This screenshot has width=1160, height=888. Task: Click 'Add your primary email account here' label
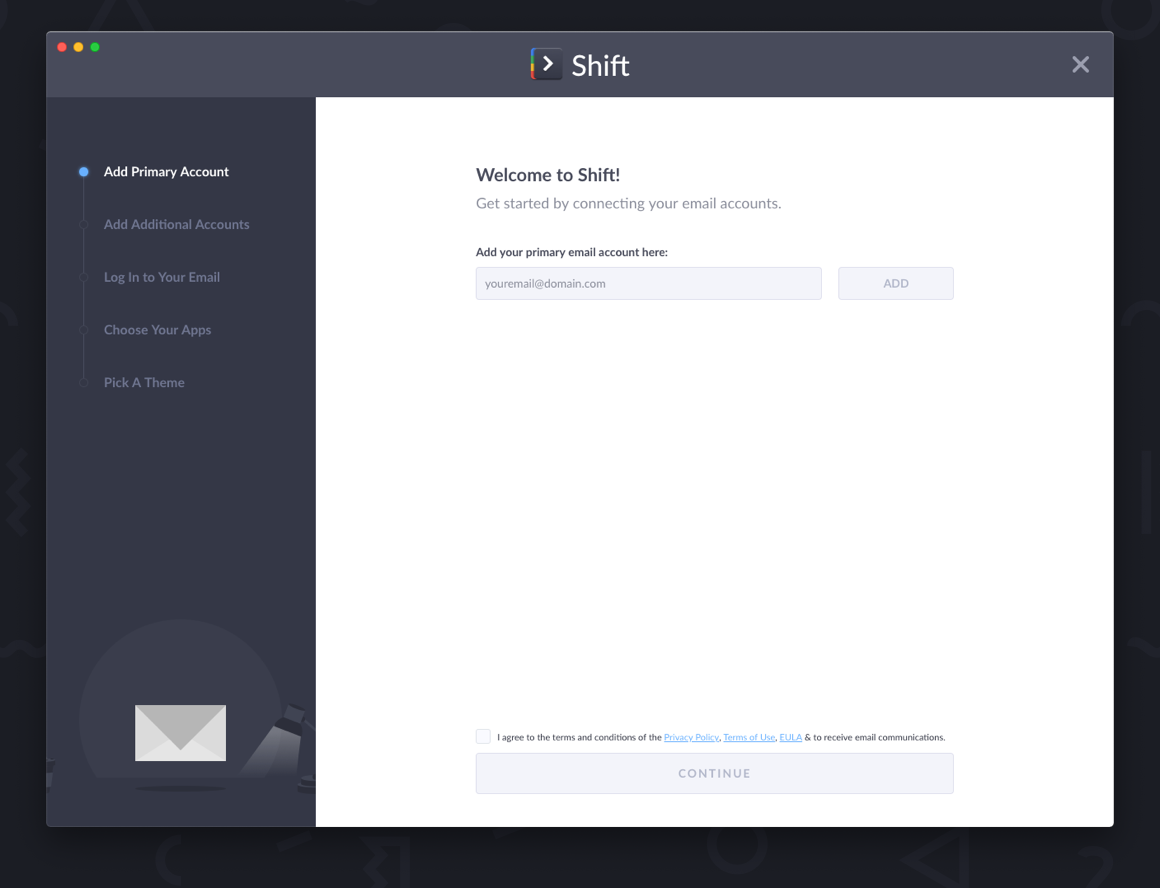tap(572, 252)
